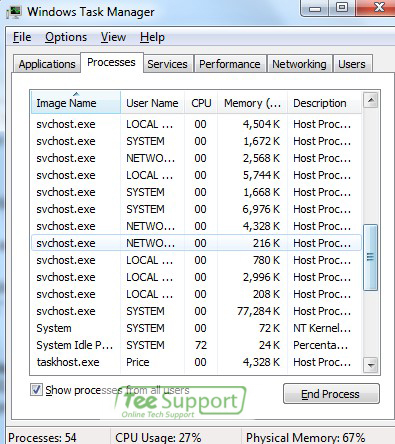Open the View menu
Screen dimensions: 395x444
(x=113, y=37)
